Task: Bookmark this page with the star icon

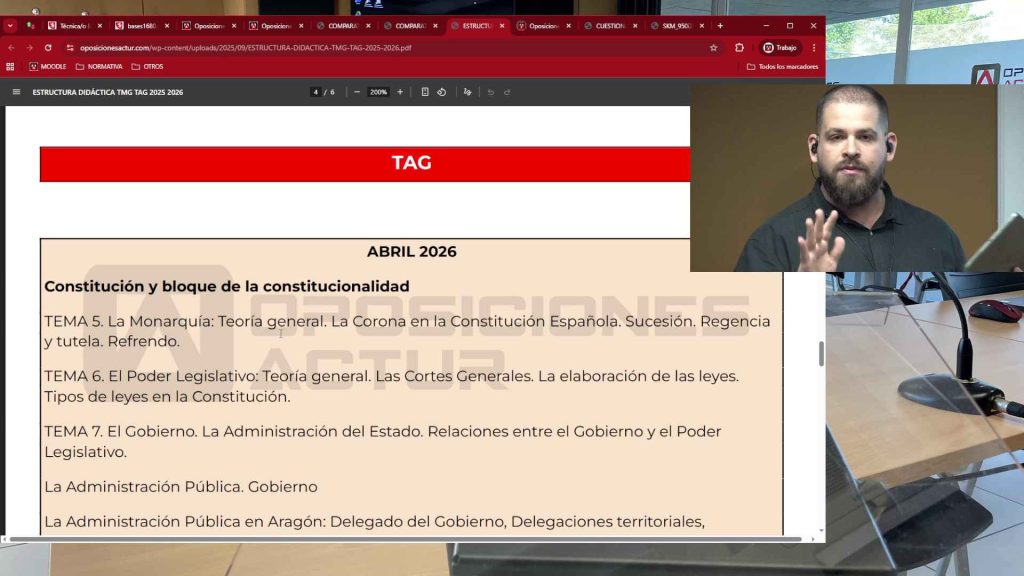Action: (714, 47)
